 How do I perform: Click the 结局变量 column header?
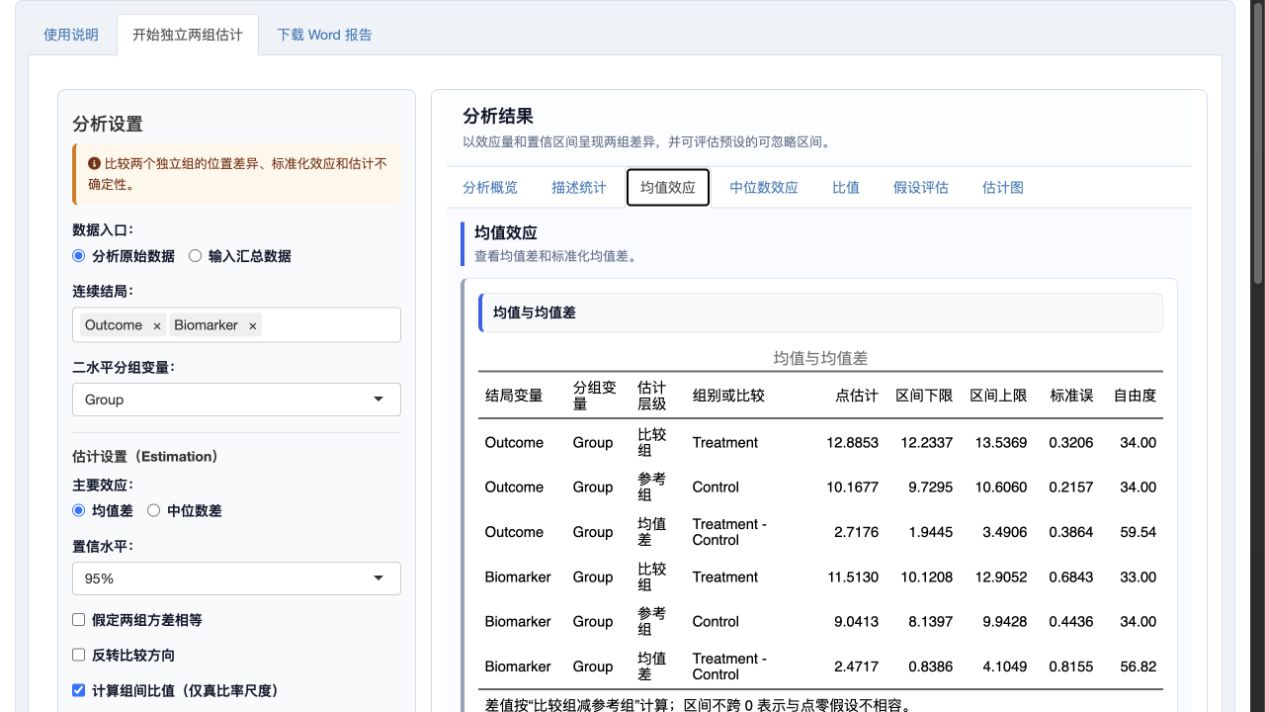[514, 395]
